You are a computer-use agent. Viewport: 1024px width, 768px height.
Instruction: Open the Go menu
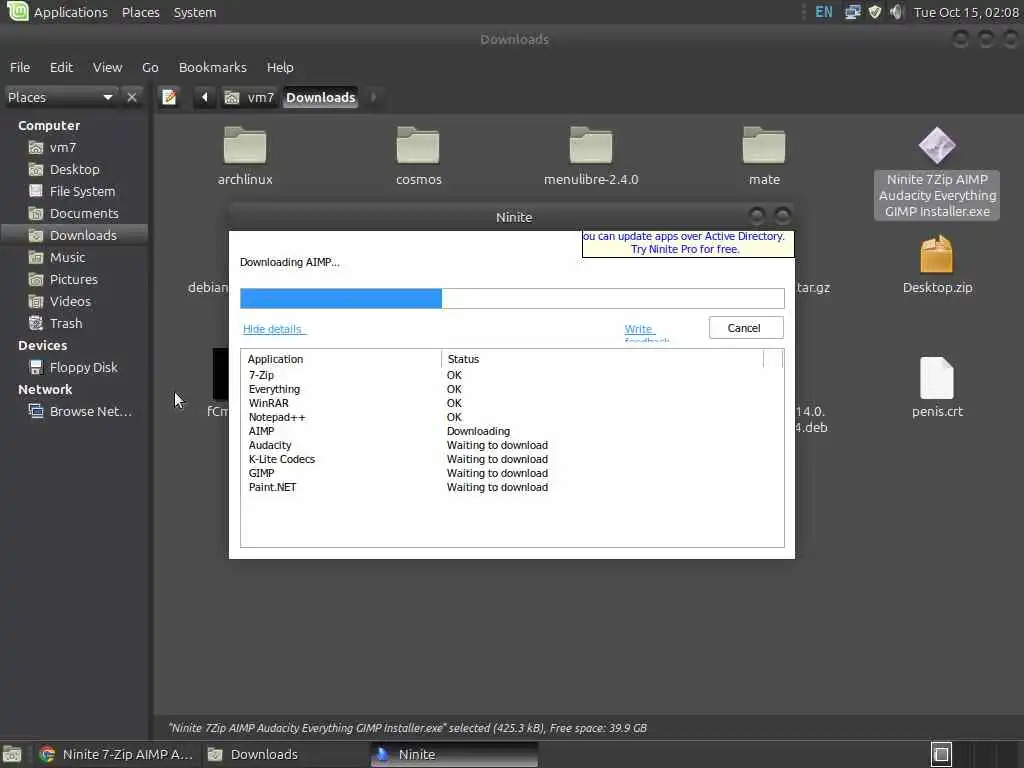tap(150, 67)
